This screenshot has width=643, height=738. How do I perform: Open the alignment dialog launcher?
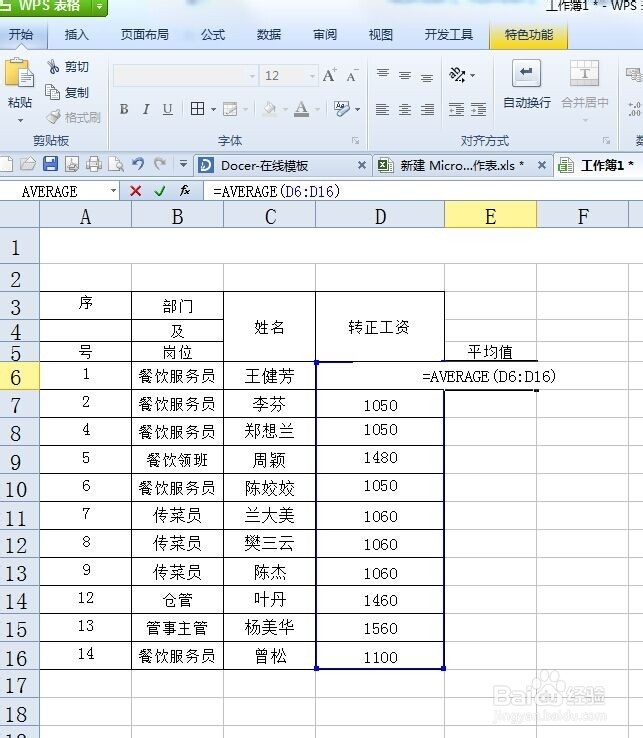point(606,140)
